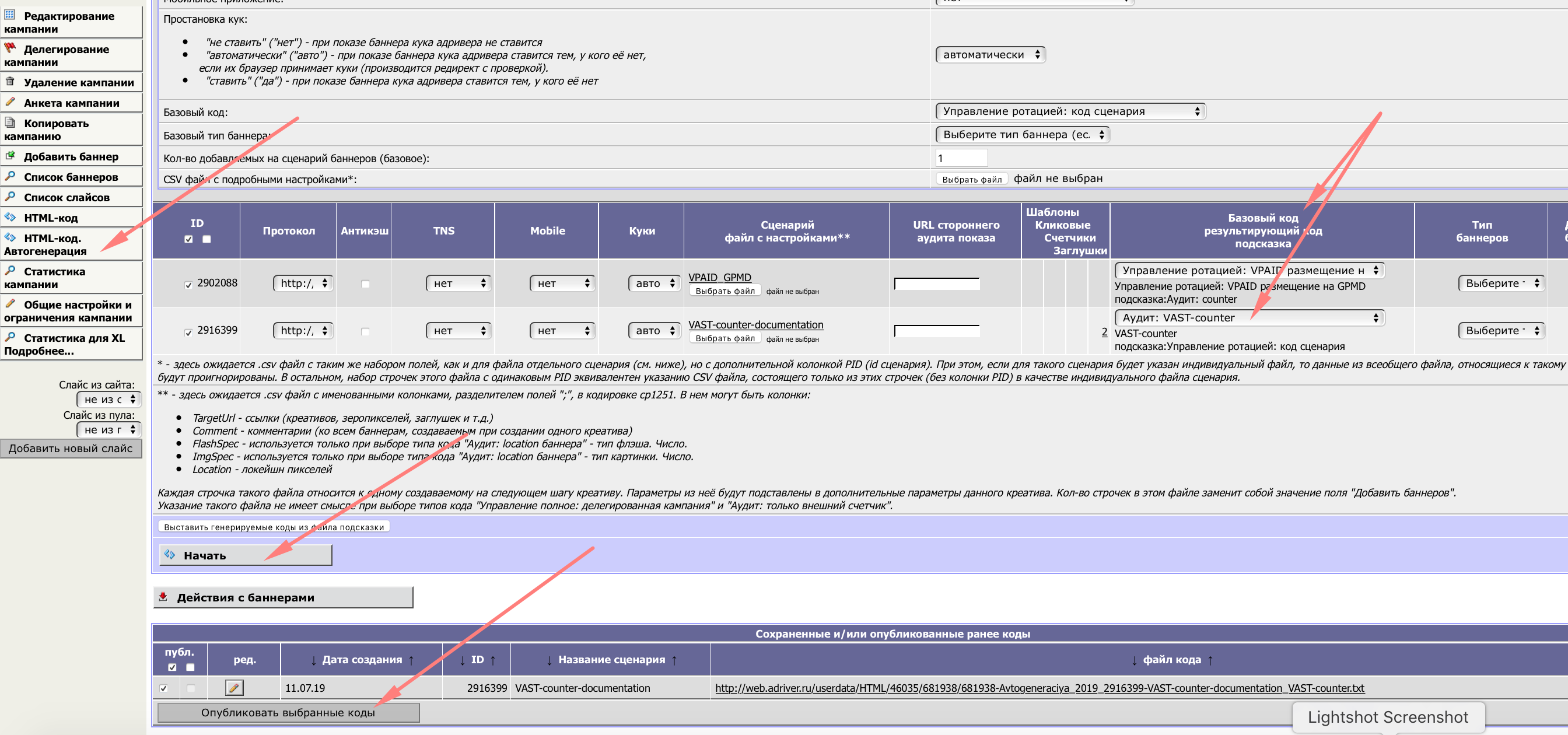The width and height of the screenshot is (1568, 735).
Task: Check the select-all checkbox in ID header
Action: pos(188,239)
